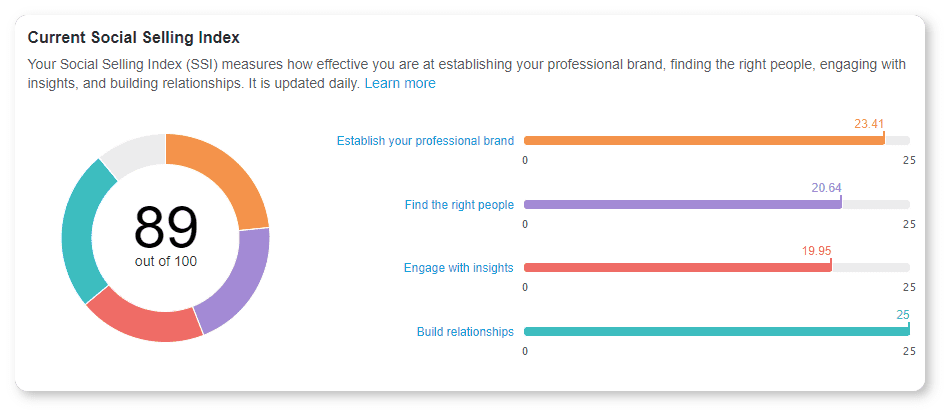This screenshot has width=950, height=416.
Task: Click the 20.64 score value label
Action: 826,187
